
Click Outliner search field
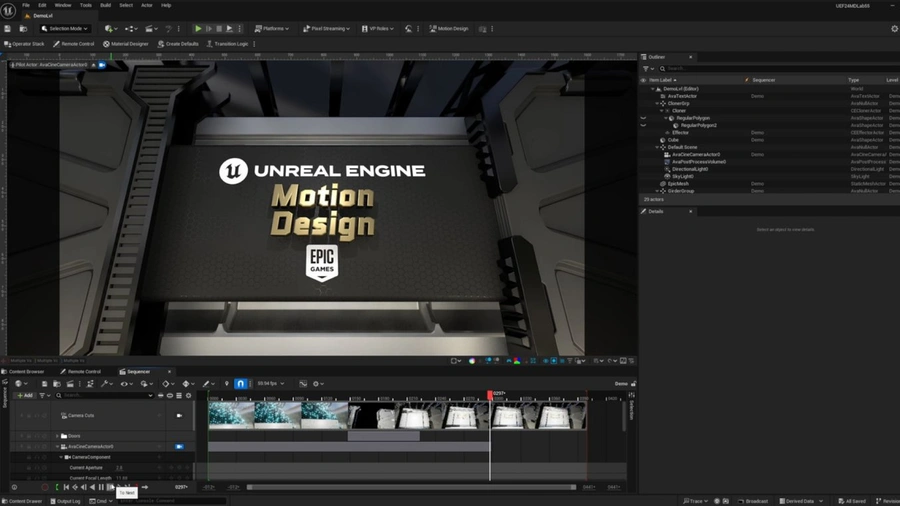tap(778, 69)
